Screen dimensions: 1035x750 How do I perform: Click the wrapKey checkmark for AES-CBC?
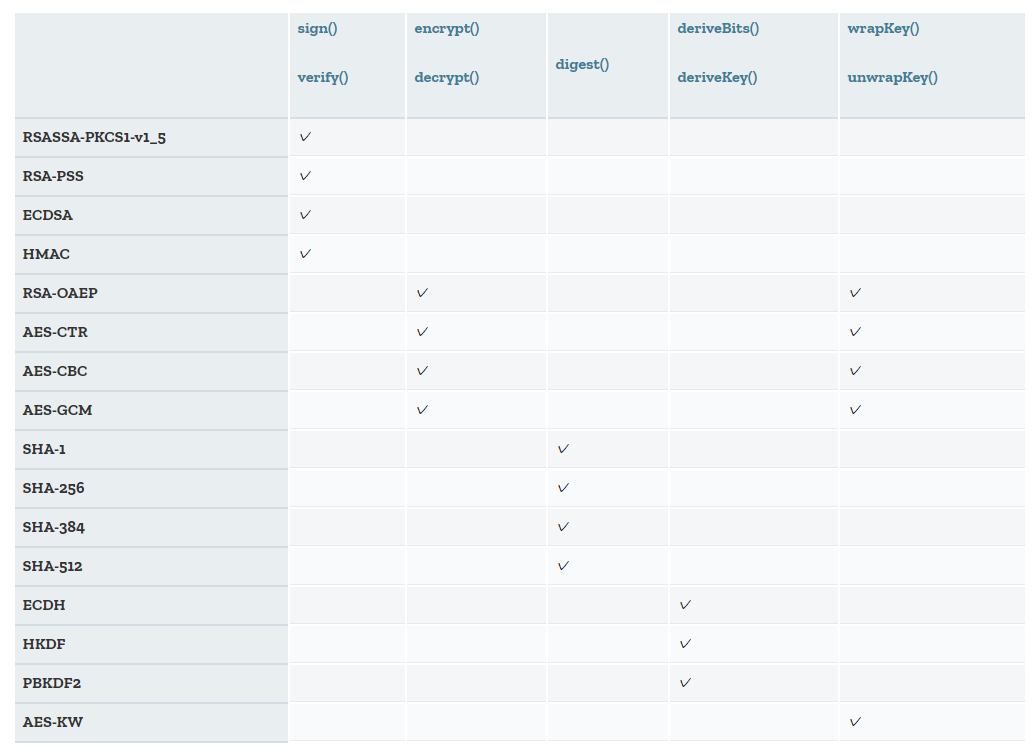pos(855,370)
